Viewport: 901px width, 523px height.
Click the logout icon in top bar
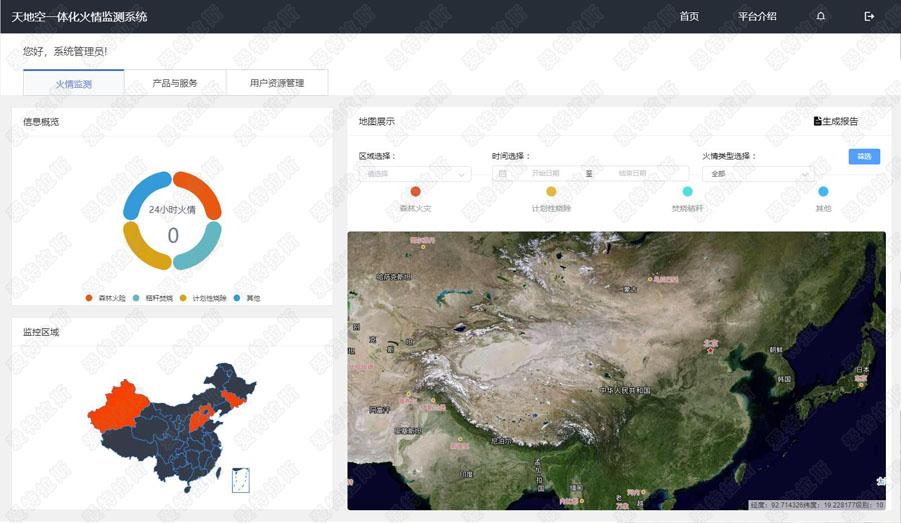tap(869, 16)
